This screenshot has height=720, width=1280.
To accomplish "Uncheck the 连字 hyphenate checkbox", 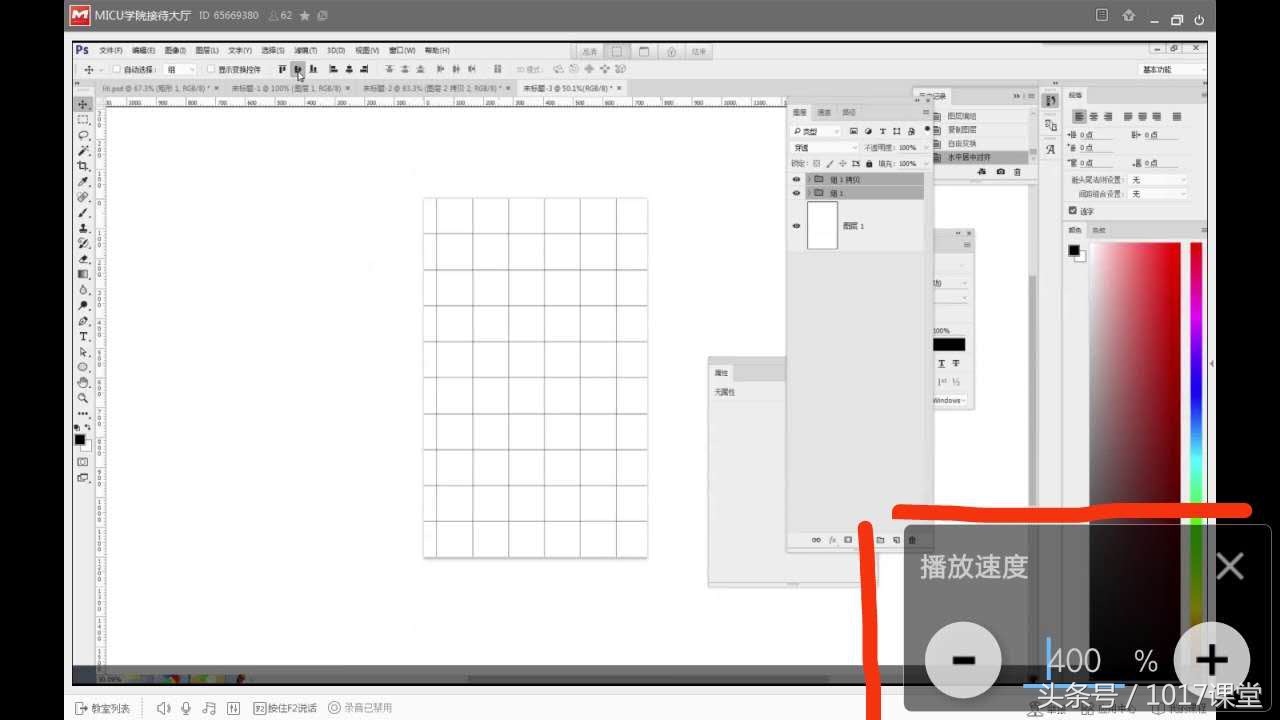I will [1073, 211].
